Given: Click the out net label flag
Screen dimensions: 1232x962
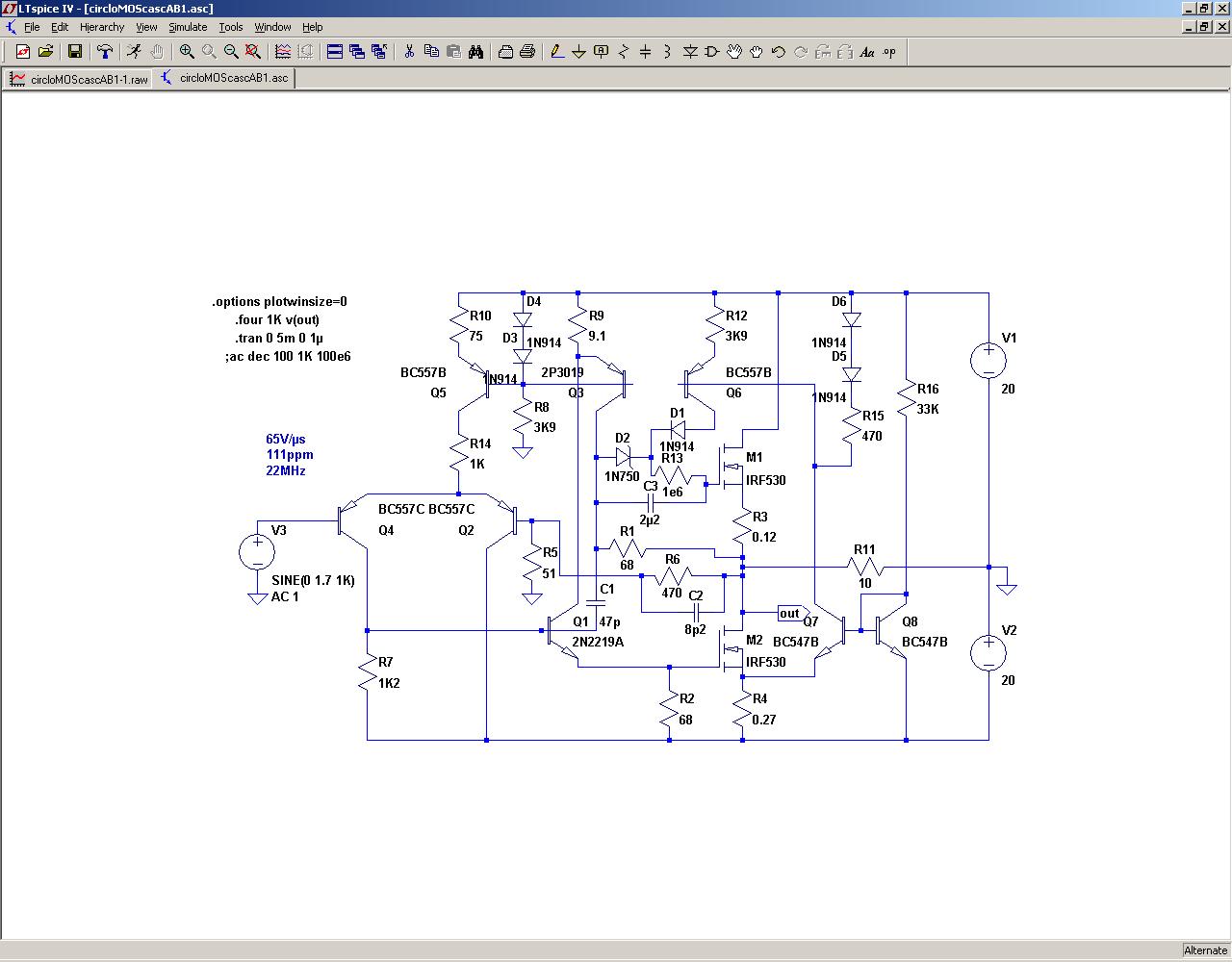Looking at the screenshot, I should (x=790, y=613).
